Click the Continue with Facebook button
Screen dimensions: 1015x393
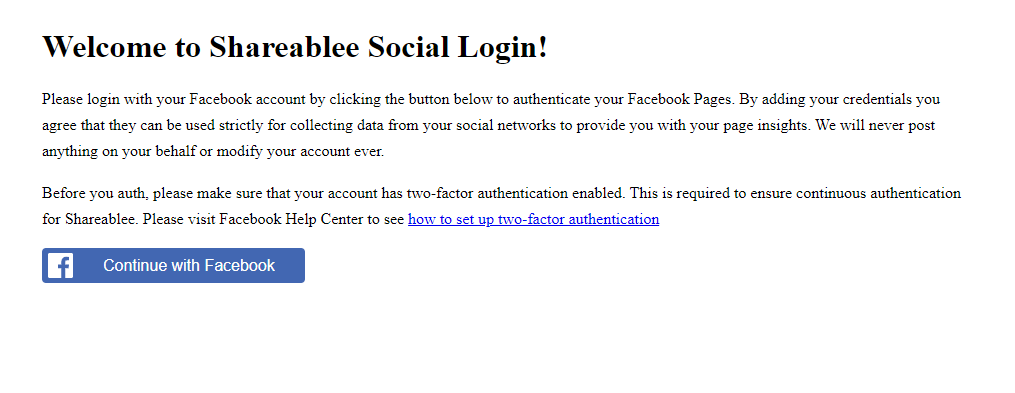tap(173, 265)
